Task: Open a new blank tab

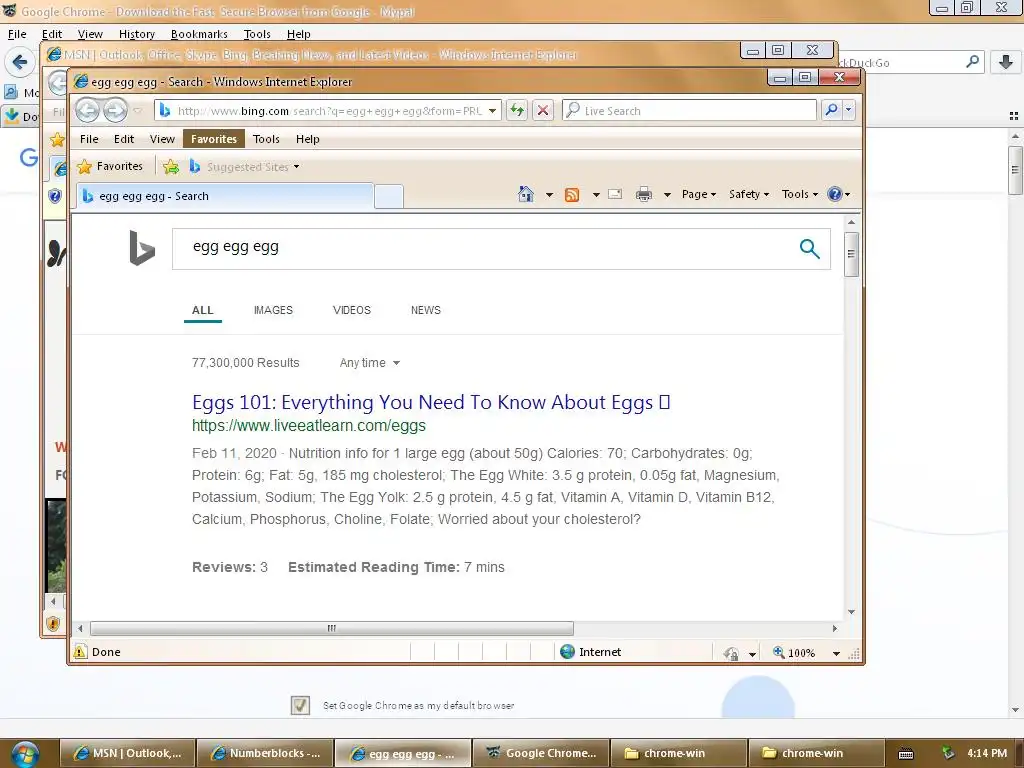Action: pos(389,197)
